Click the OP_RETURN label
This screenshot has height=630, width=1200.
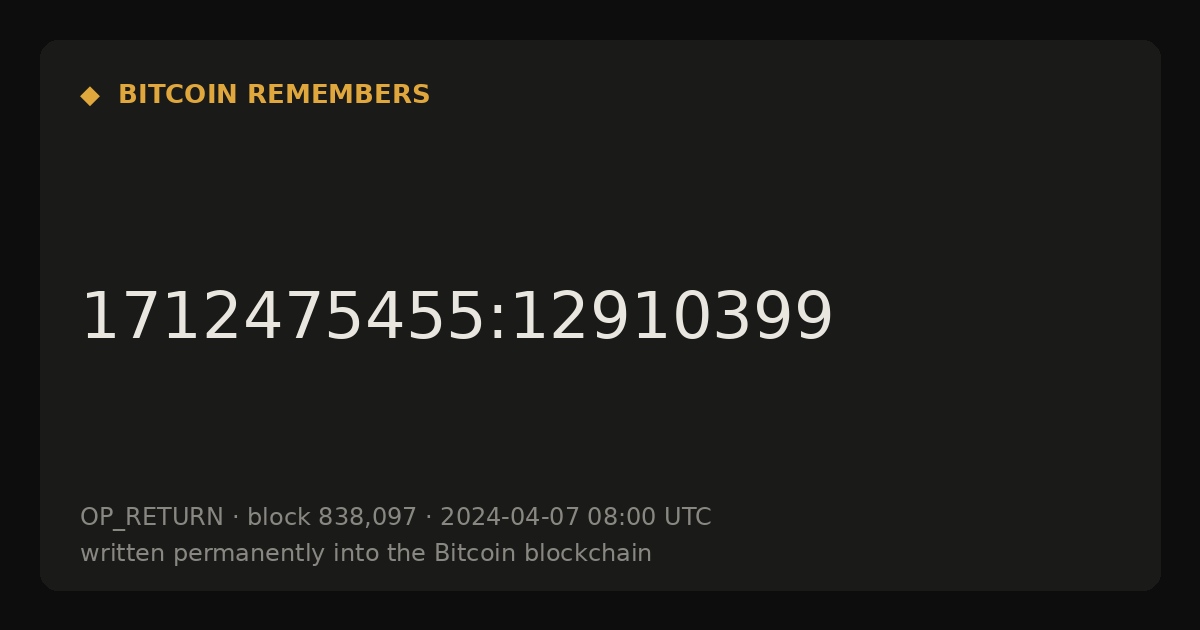(x=152, y=517)
